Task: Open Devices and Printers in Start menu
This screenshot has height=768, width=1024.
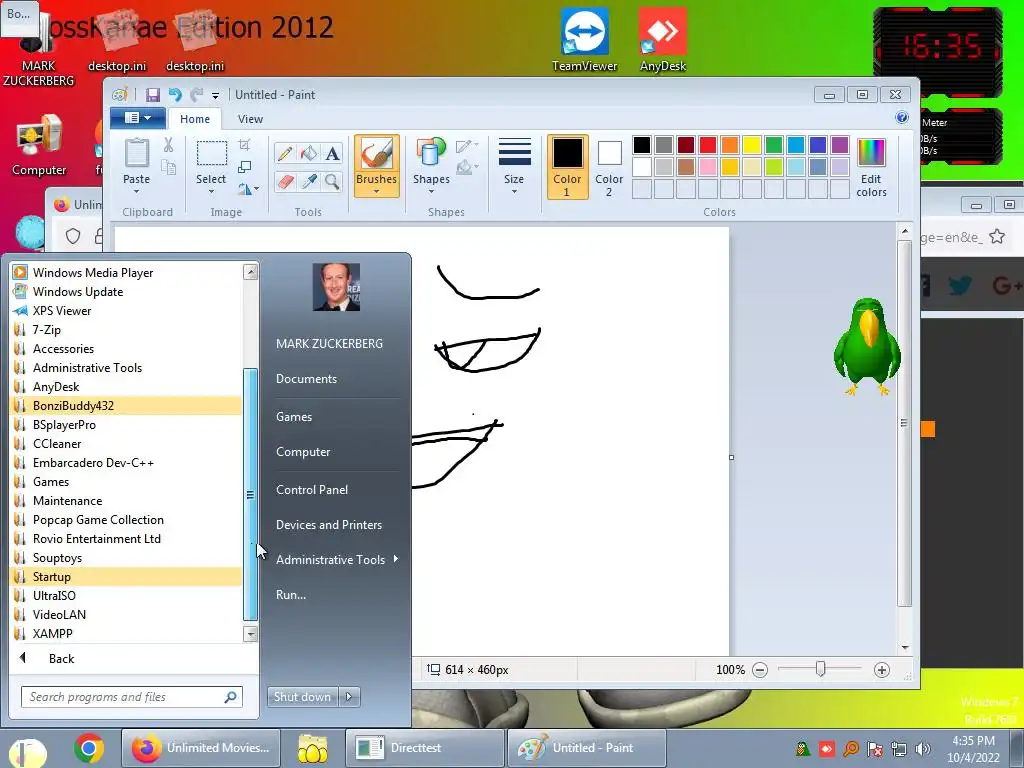Action: tap(328, 525)
